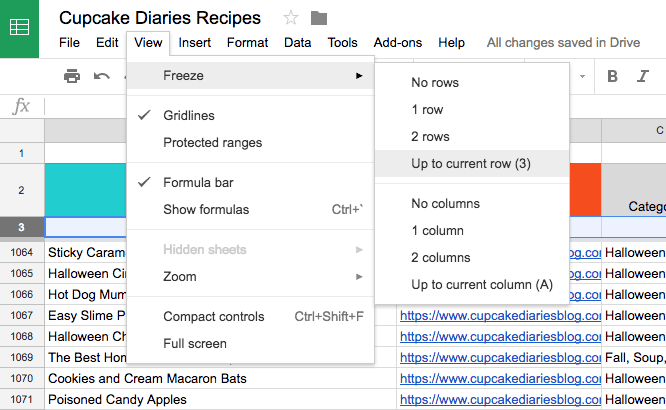Open the Insert menu

coord(195,42)
